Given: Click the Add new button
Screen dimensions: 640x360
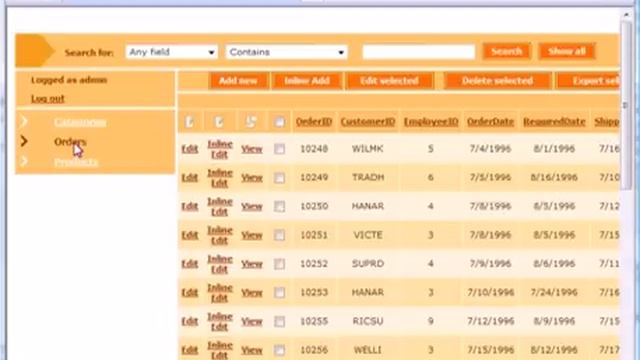Looking at the screenshot, I should click(x=238, y=81).
